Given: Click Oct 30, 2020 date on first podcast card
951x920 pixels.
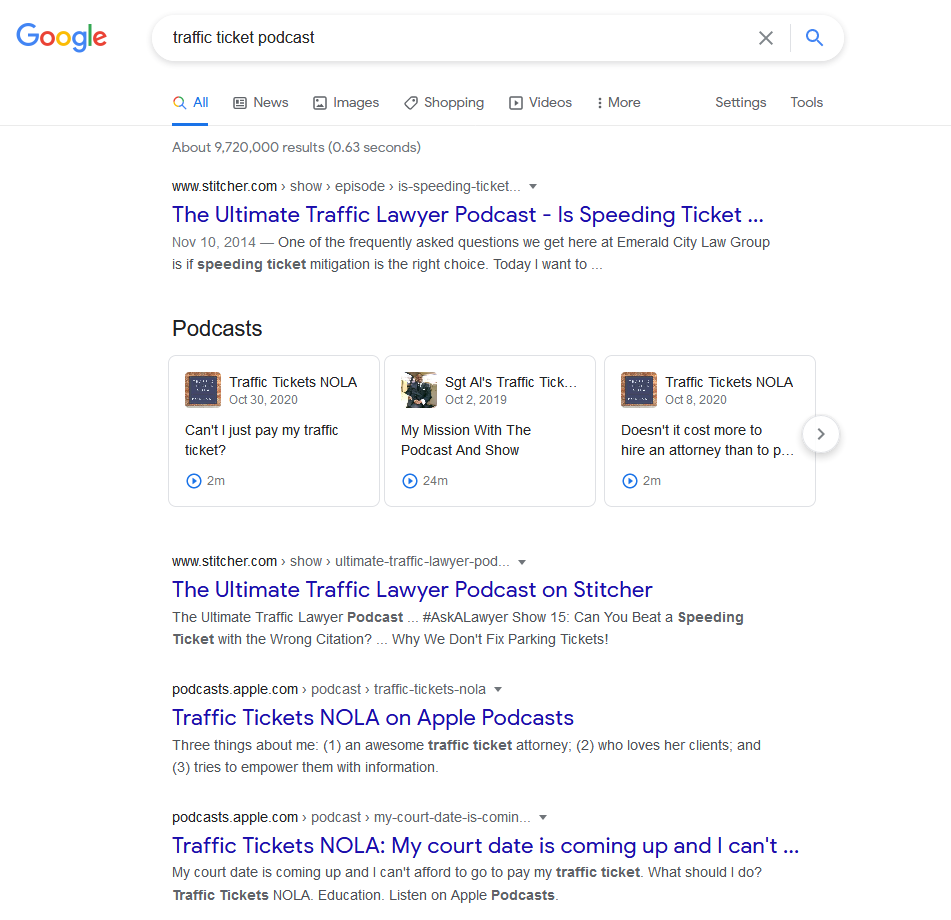Looking at the screenshot, I should point(263,400).
